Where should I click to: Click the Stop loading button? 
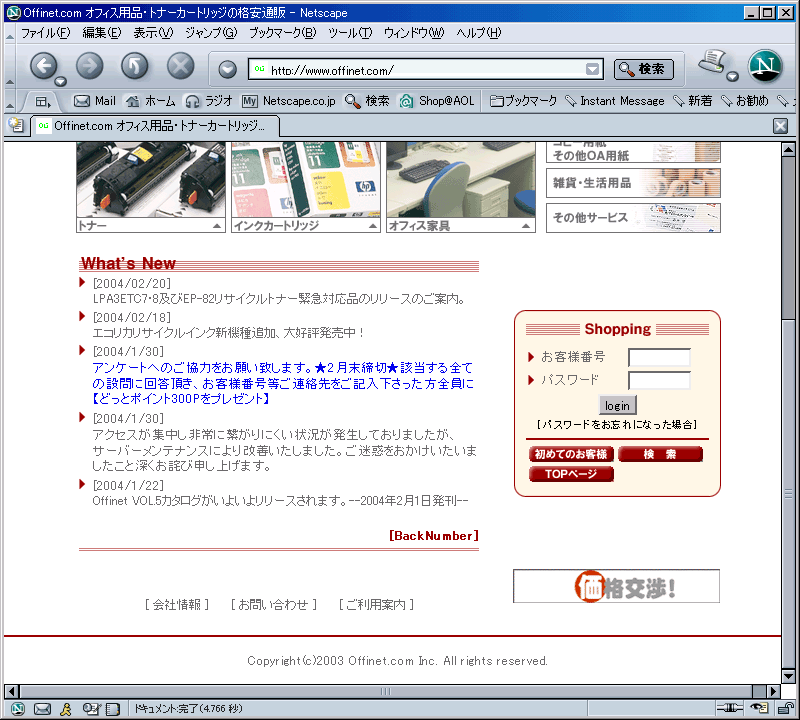pyautogui.click(x=181, y=66)
